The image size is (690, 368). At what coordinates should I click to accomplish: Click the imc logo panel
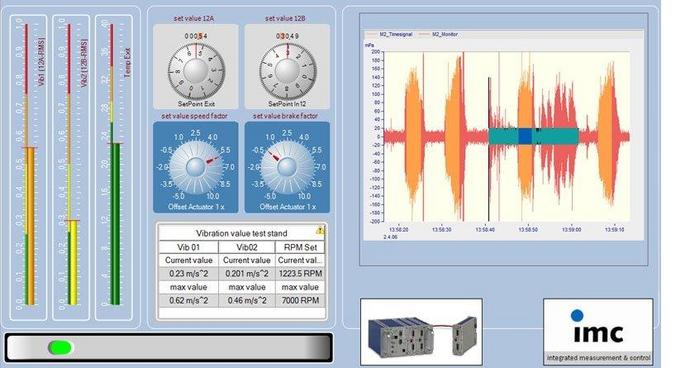click(x=598, y=331)
